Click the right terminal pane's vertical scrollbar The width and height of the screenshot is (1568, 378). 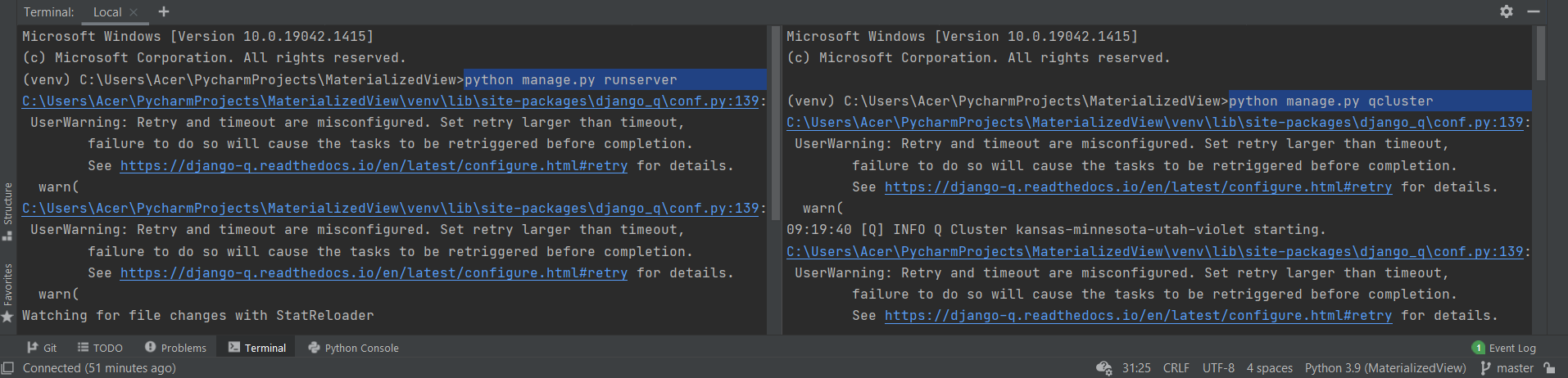pos(1540,53)
